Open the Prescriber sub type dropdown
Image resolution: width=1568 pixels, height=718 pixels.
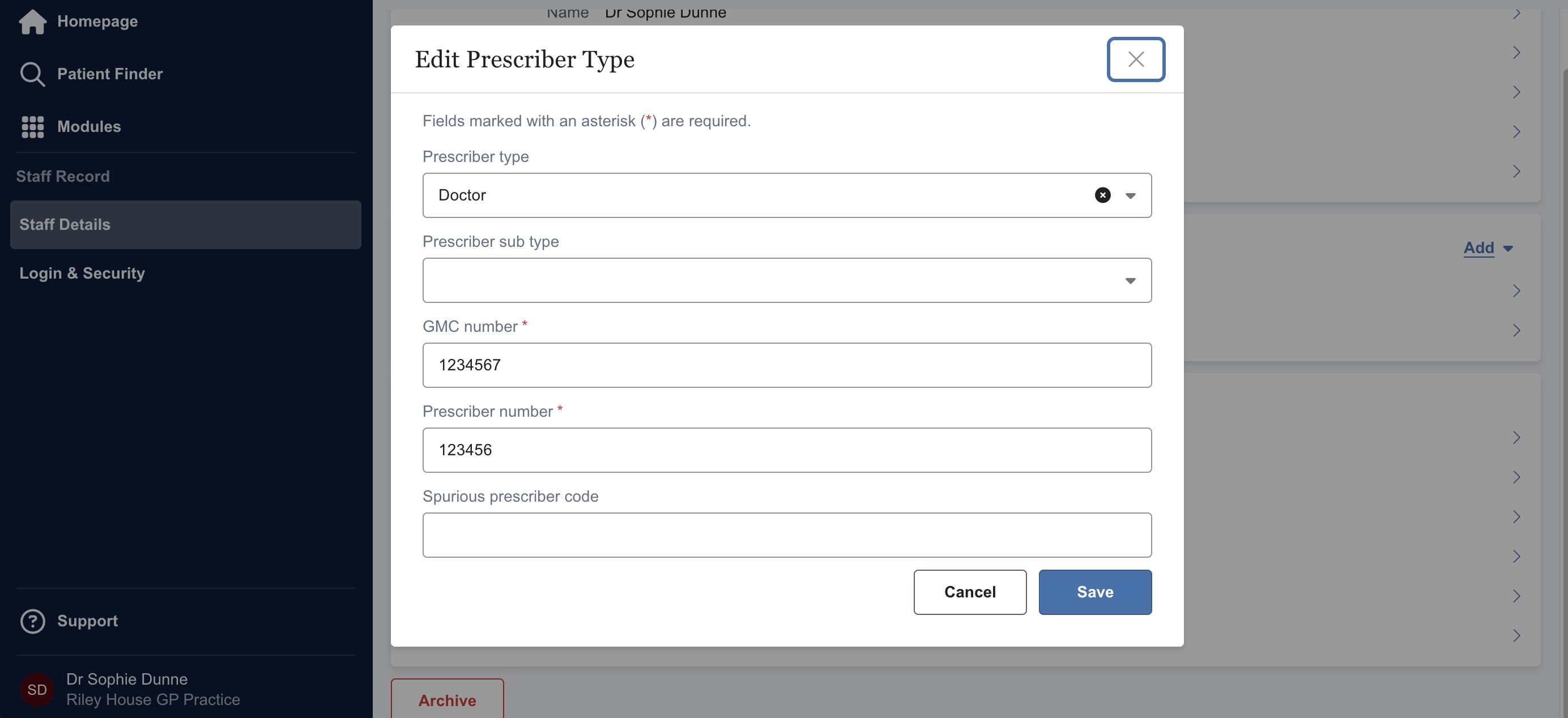pos(786,280)
